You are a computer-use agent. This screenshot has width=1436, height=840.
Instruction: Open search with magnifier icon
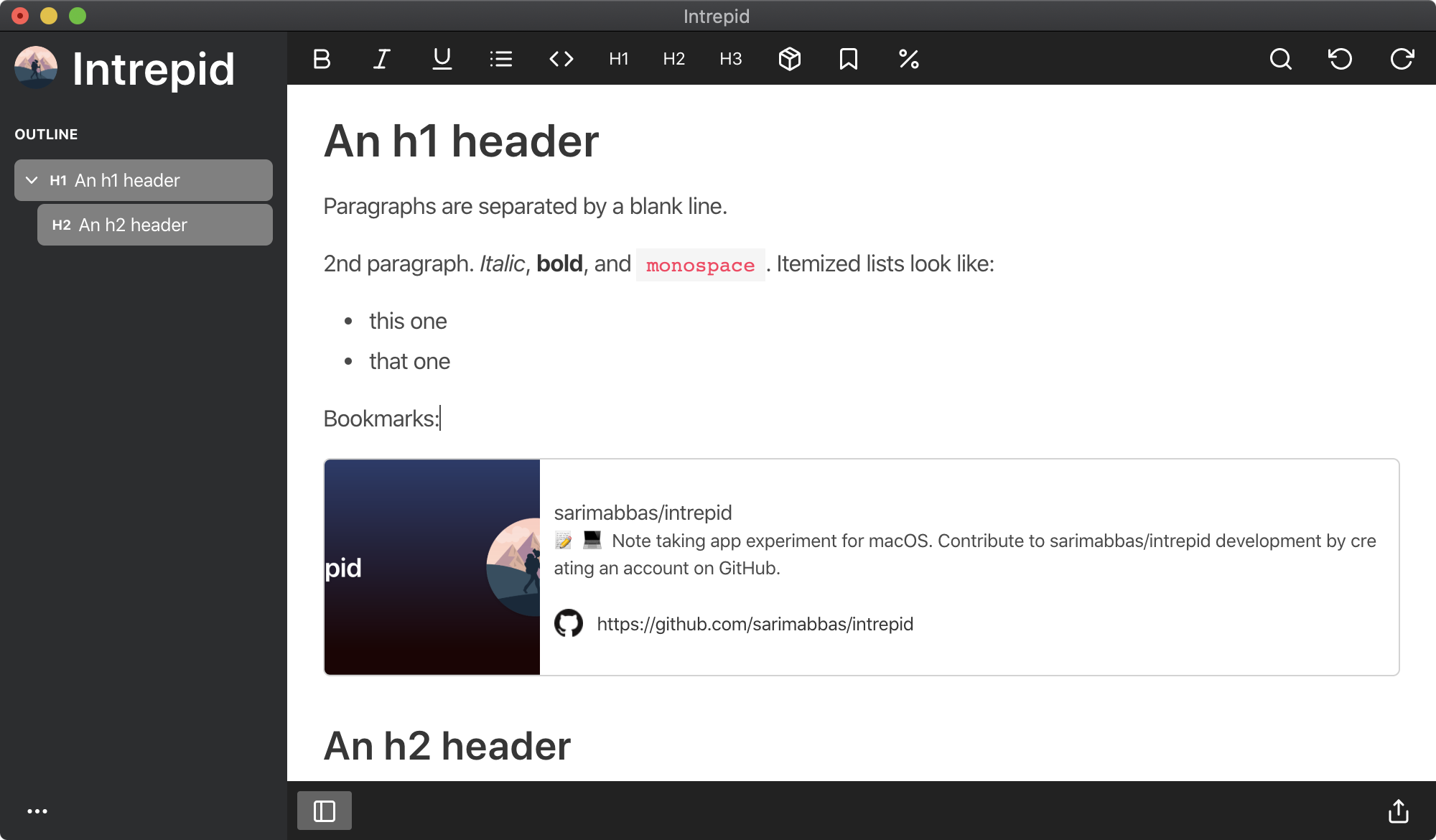[x=1281, y=59]
